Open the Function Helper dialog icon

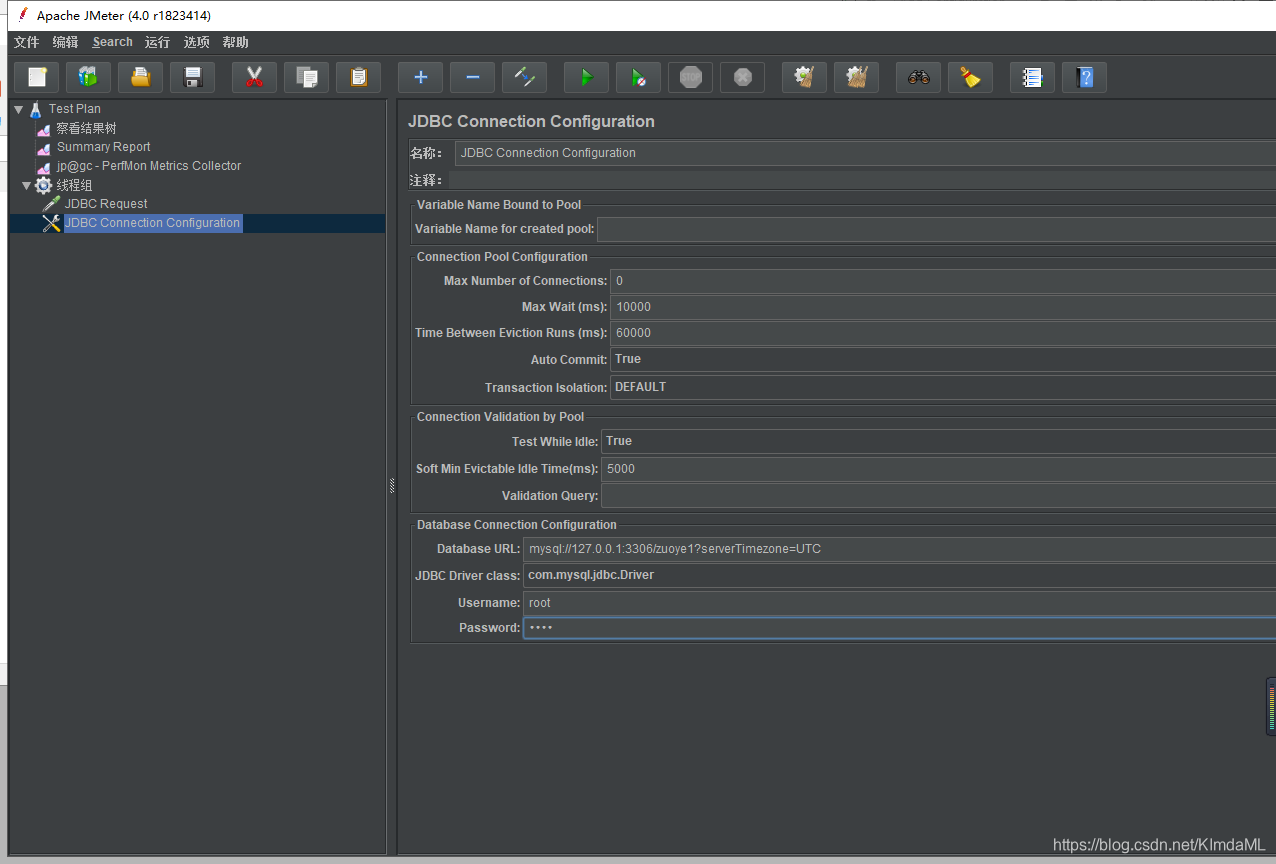pyautogui.click(x=1032, y=77)
